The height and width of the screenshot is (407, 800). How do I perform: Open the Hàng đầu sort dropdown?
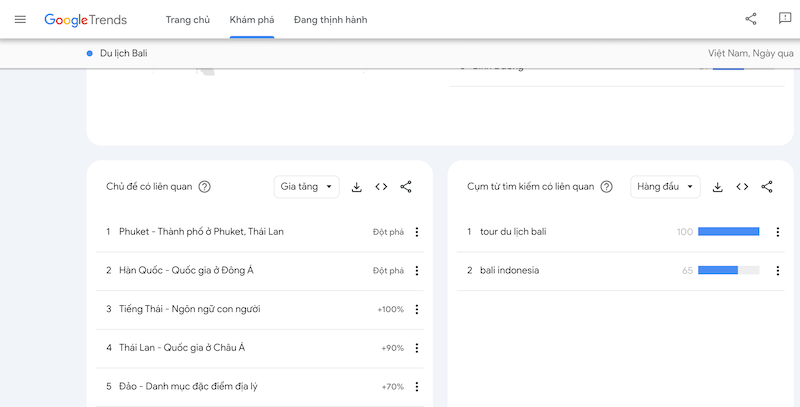[665, 187]
